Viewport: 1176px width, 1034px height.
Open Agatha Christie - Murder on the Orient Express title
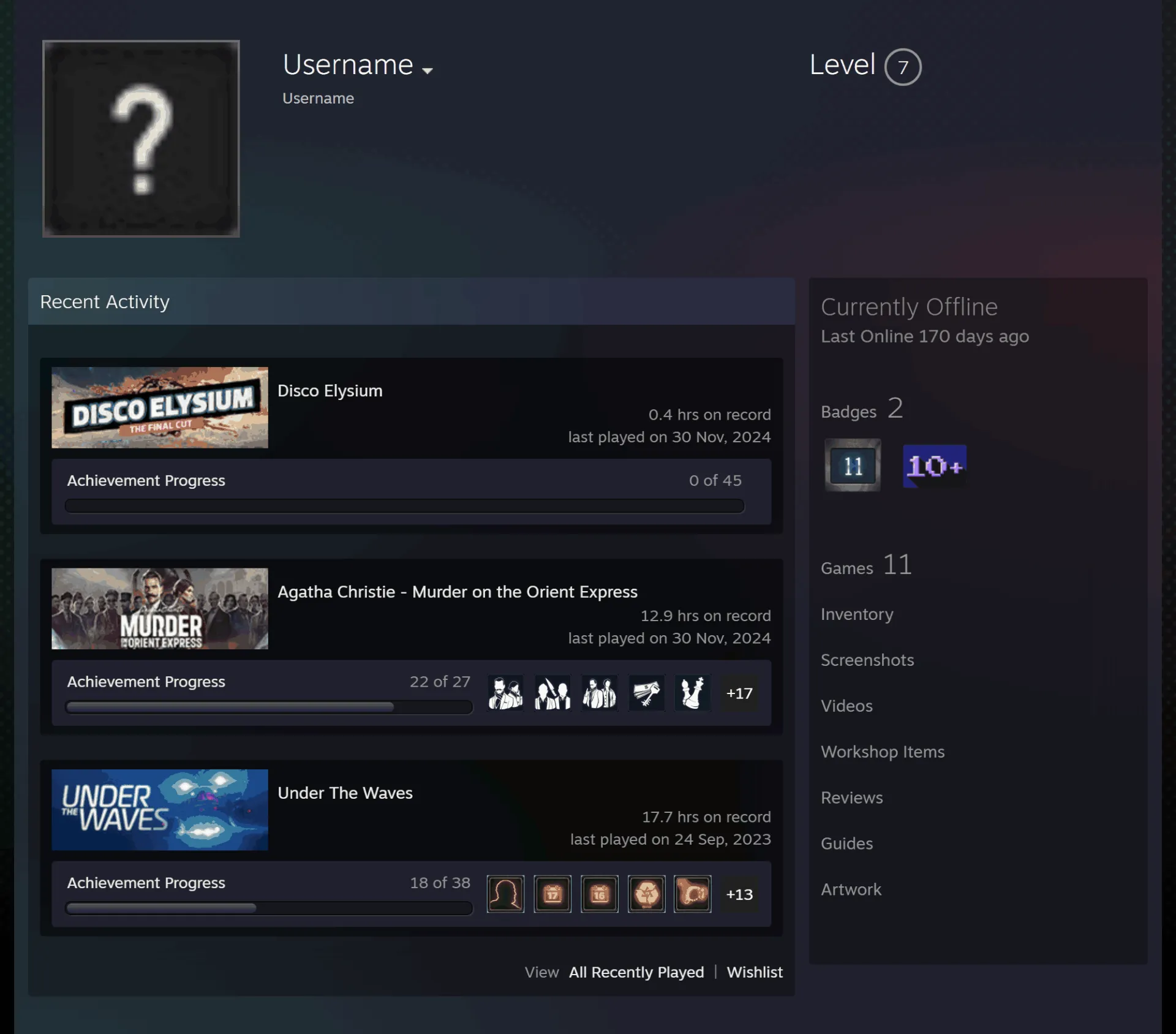click(x=458, y=592)
